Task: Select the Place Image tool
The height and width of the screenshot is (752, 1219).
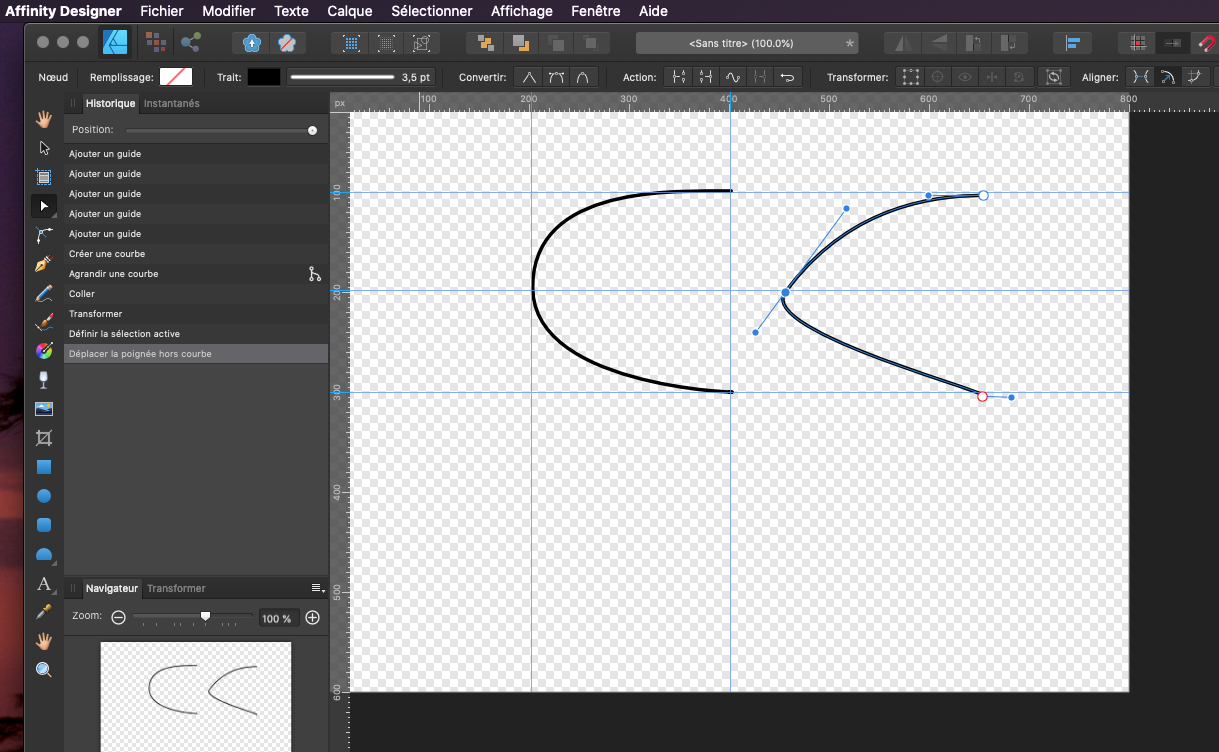Action: point(44,409)
